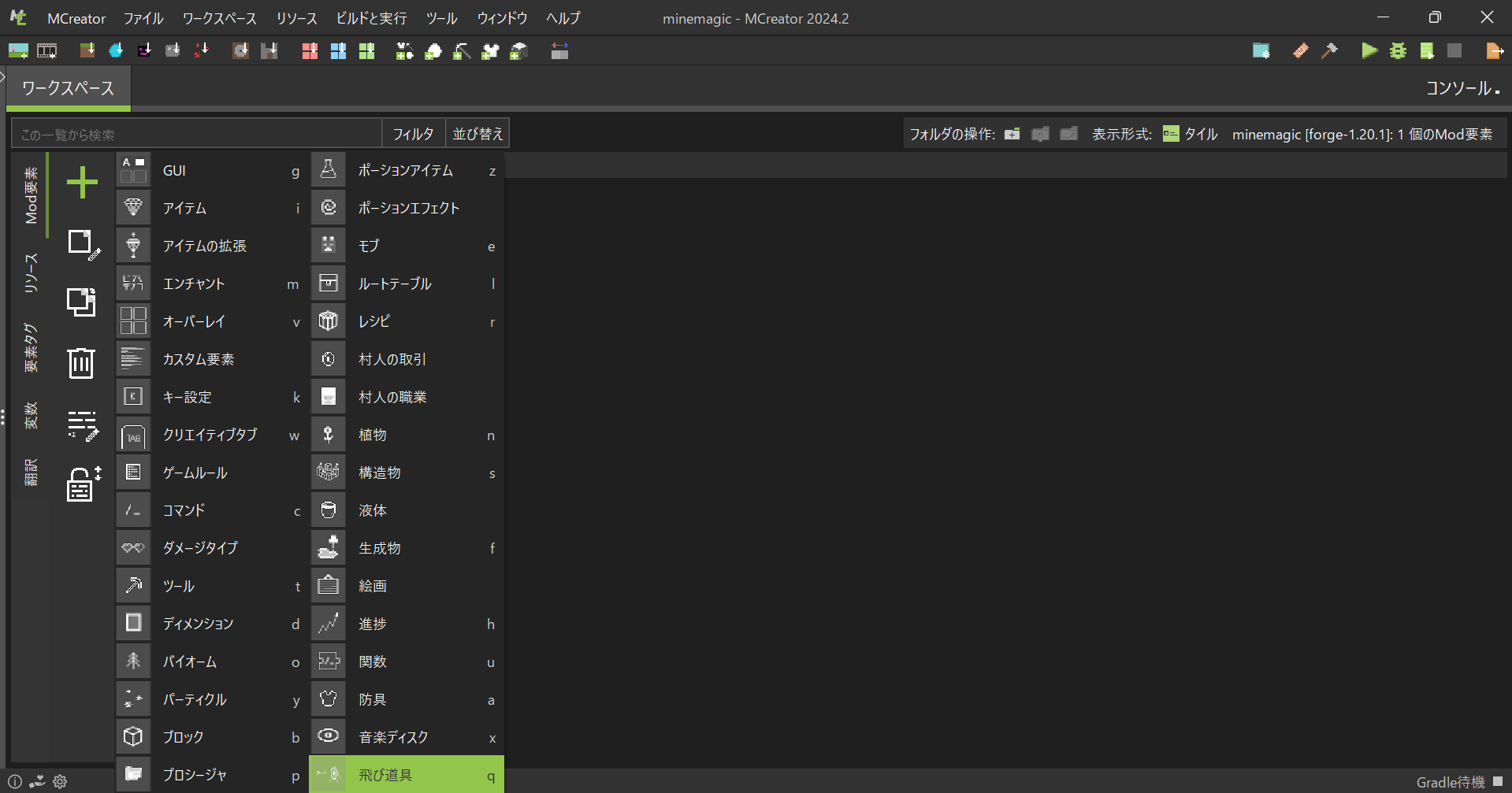Choose レシピ from the element list
The image size is (1512, 793).
tap(407, 321)
